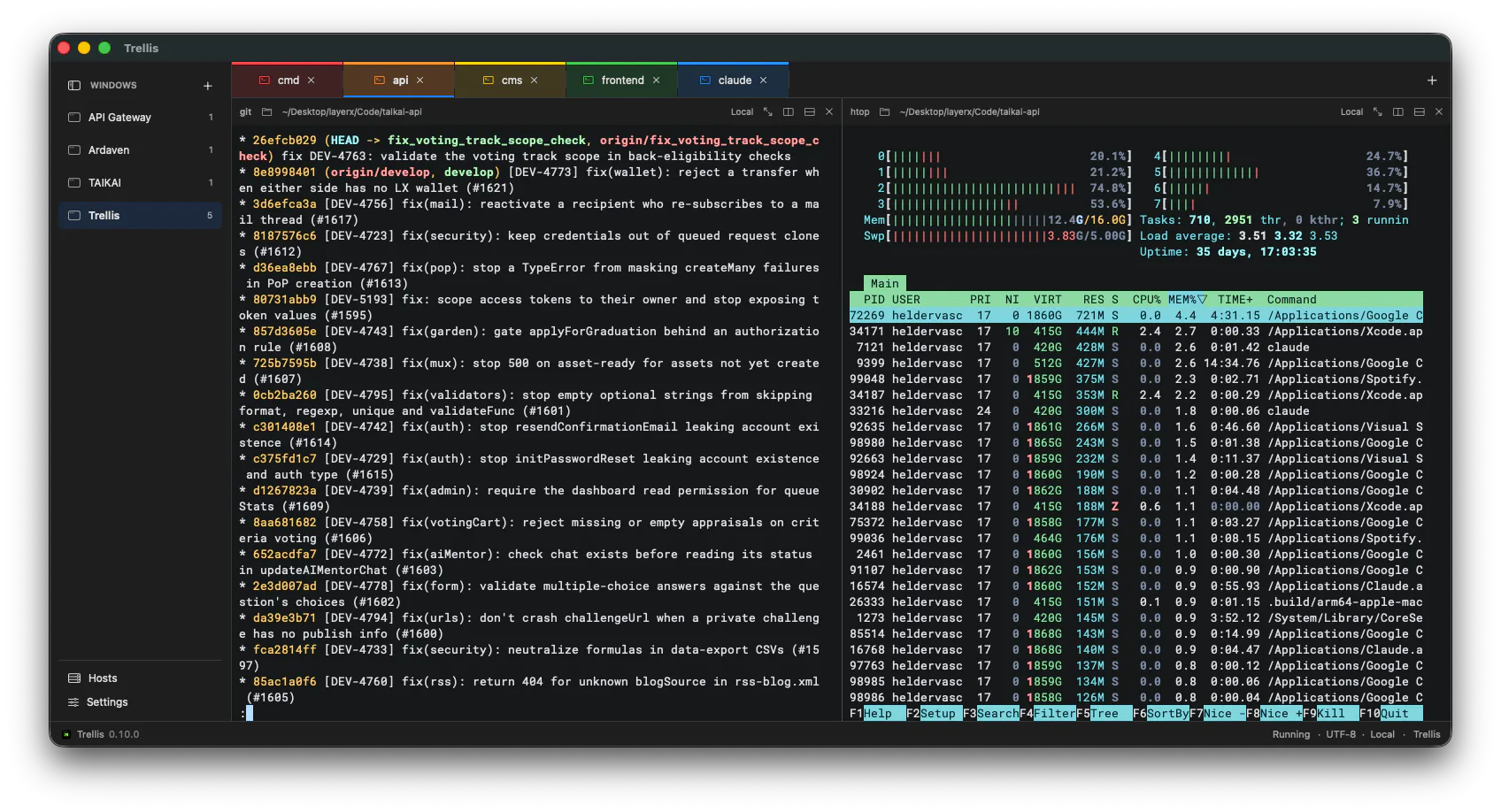Close the cms tab
The height and width of the screenshot is (812, 1501).
coord(534,80)
